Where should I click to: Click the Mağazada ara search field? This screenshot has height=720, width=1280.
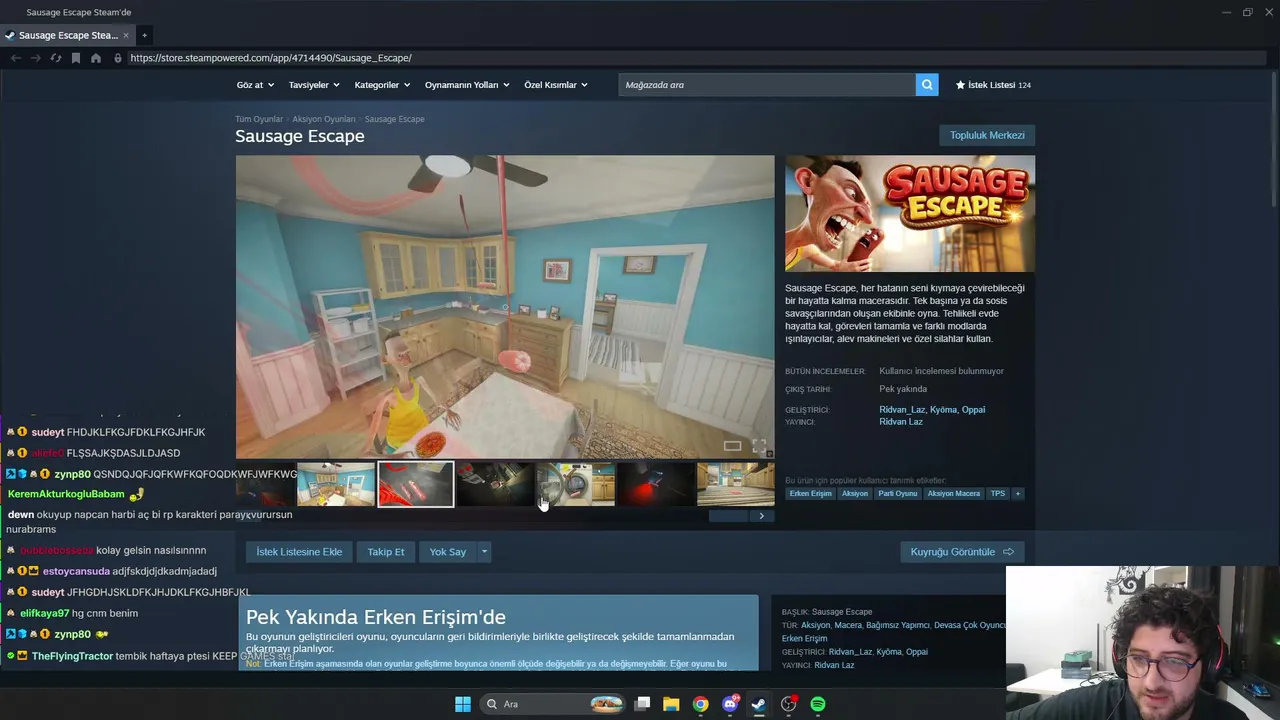pyautogui.click(x=766, y=85)
